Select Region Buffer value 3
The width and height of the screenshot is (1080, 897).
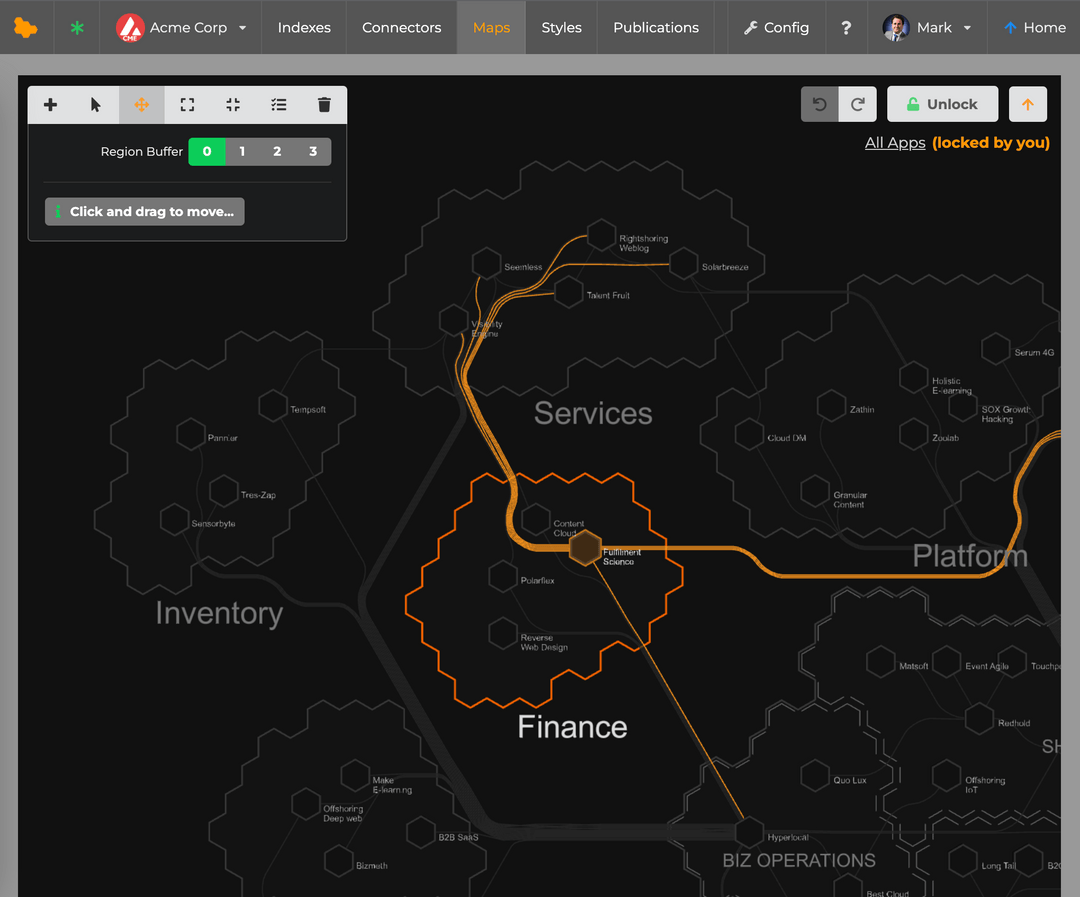pyautogui.click(x=313, y=151)
